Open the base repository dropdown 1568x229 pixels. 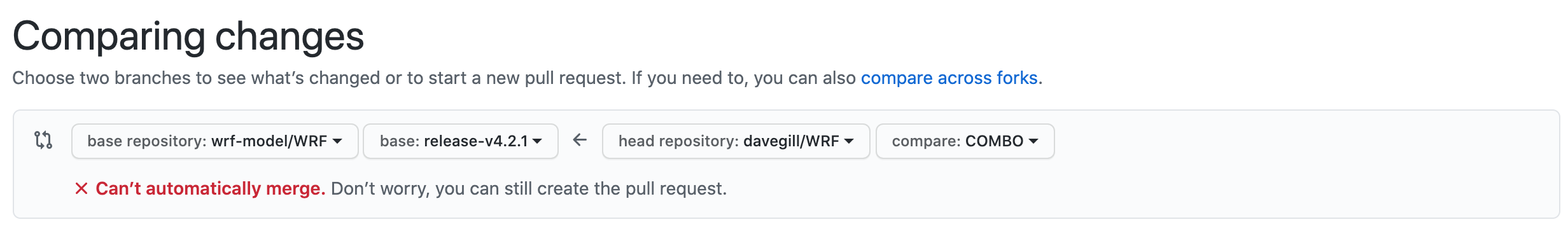pyautogui.click(x=215, y=141)
